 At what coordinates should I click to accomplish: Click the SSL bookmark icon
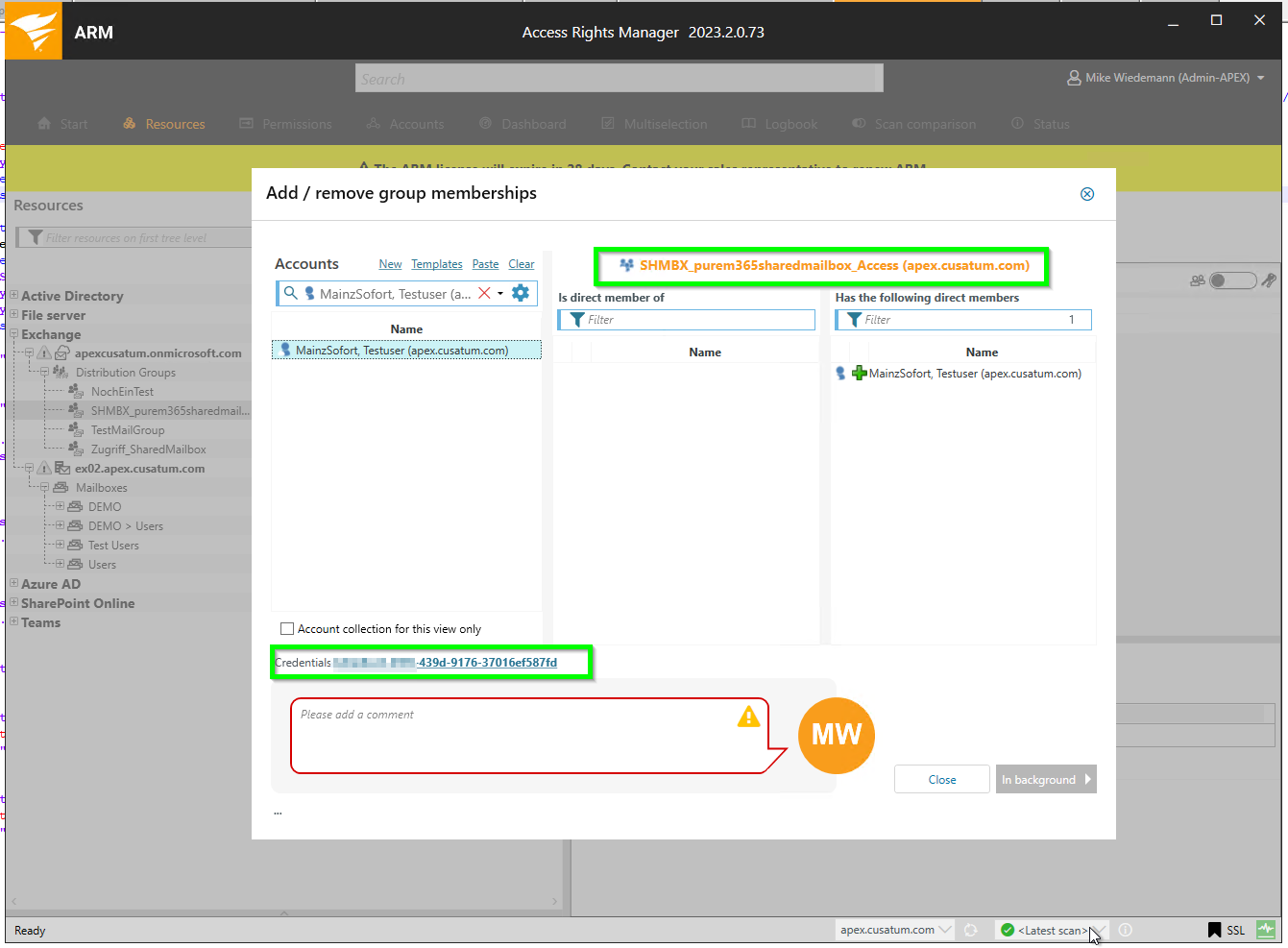point(1215,930)
